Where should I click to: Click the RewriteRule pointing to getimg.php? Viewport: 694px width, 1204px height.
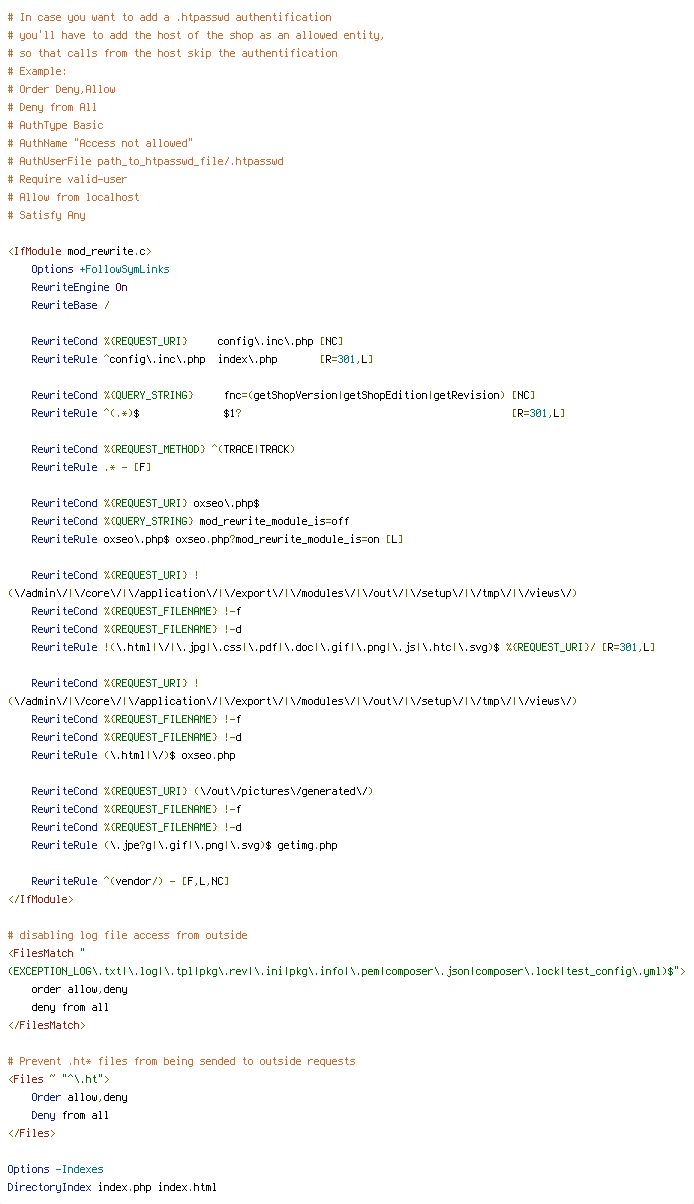(184, 845)
